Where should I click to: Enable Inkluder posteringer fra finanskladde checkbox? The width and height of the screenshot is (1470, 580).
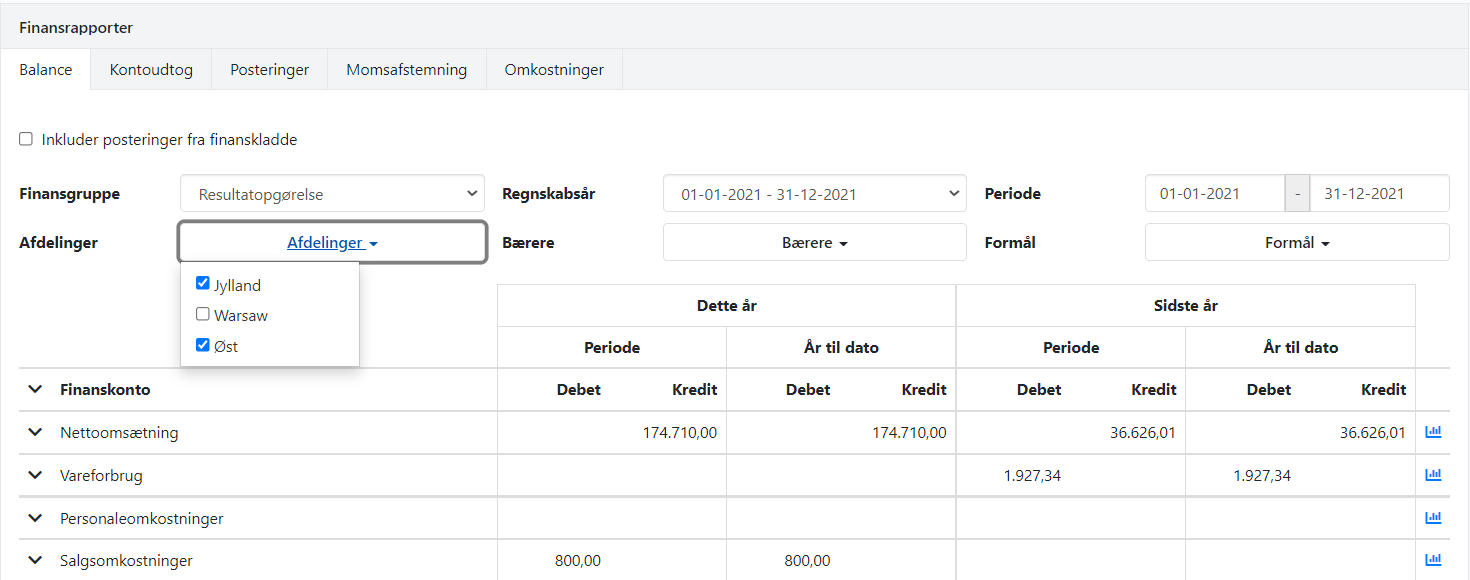click(x=26, y=139)
